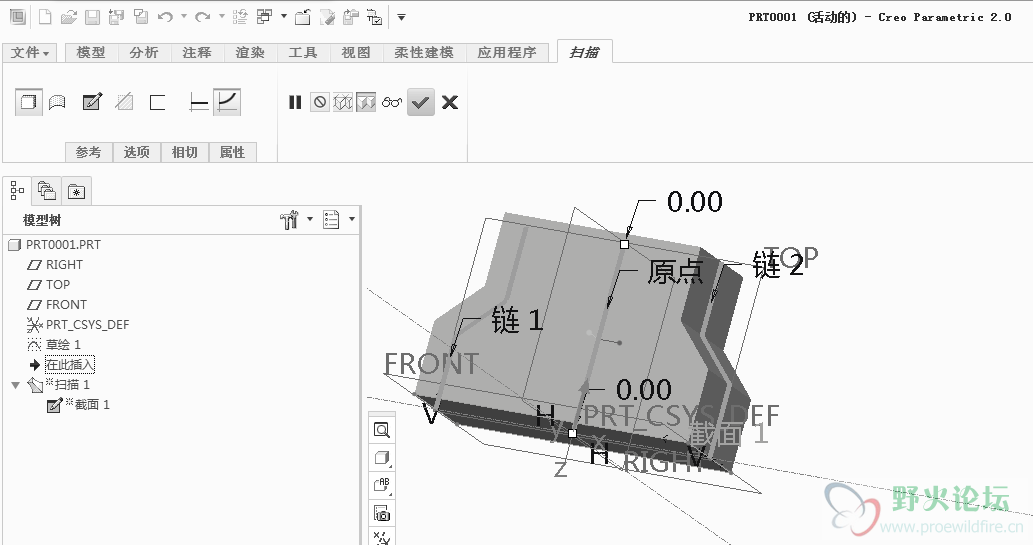Click the top 0.00 dimension value
The image size is (1033, 545).
694,202
